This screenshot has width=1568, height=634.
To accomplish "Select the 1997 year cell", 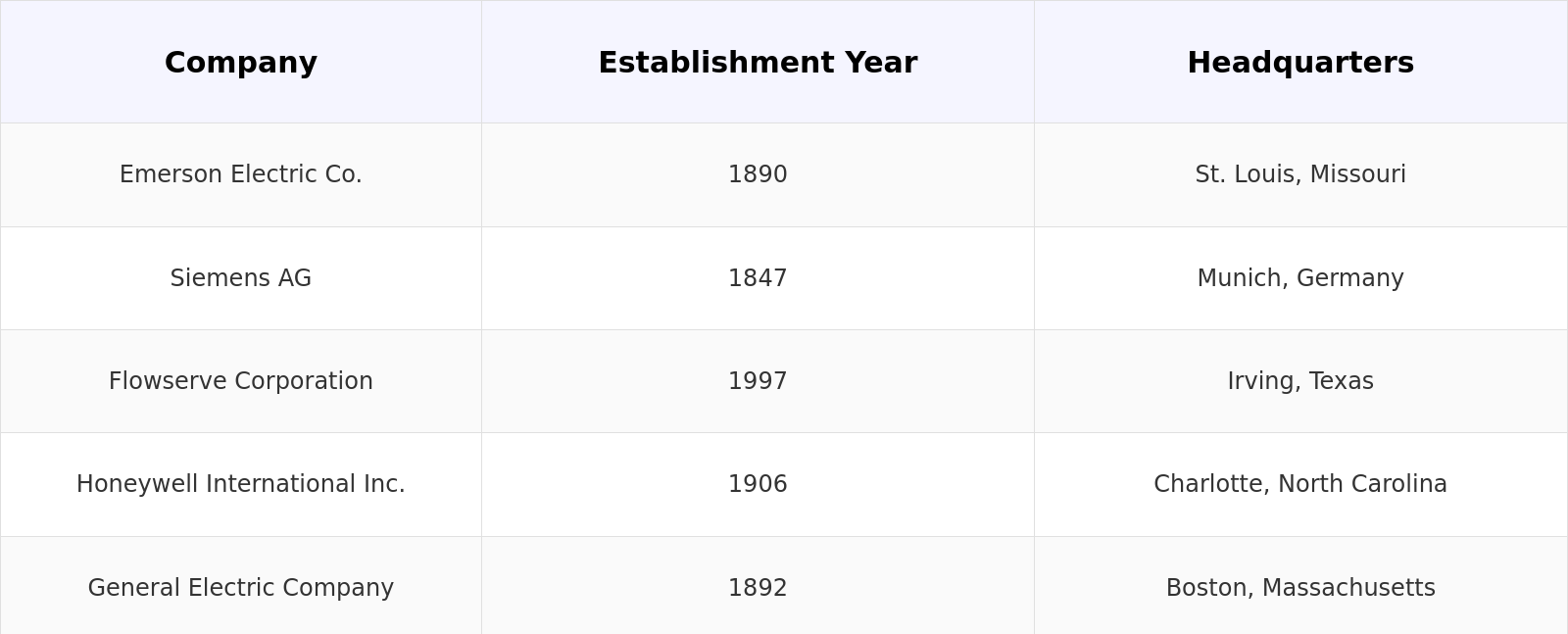I will pyautogui.click(x=758, y=381).
